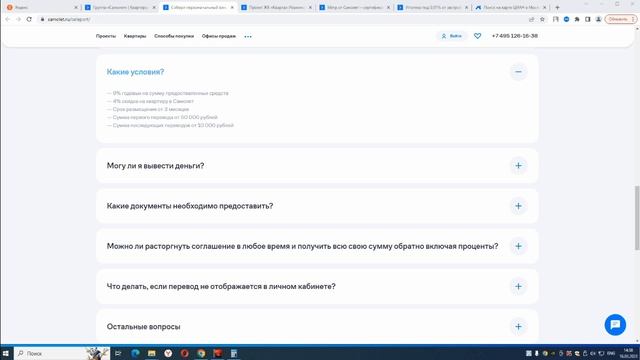
Task: Switch to the «Ипотека под 0,01%» browser tab
Action: pos(433,7)
